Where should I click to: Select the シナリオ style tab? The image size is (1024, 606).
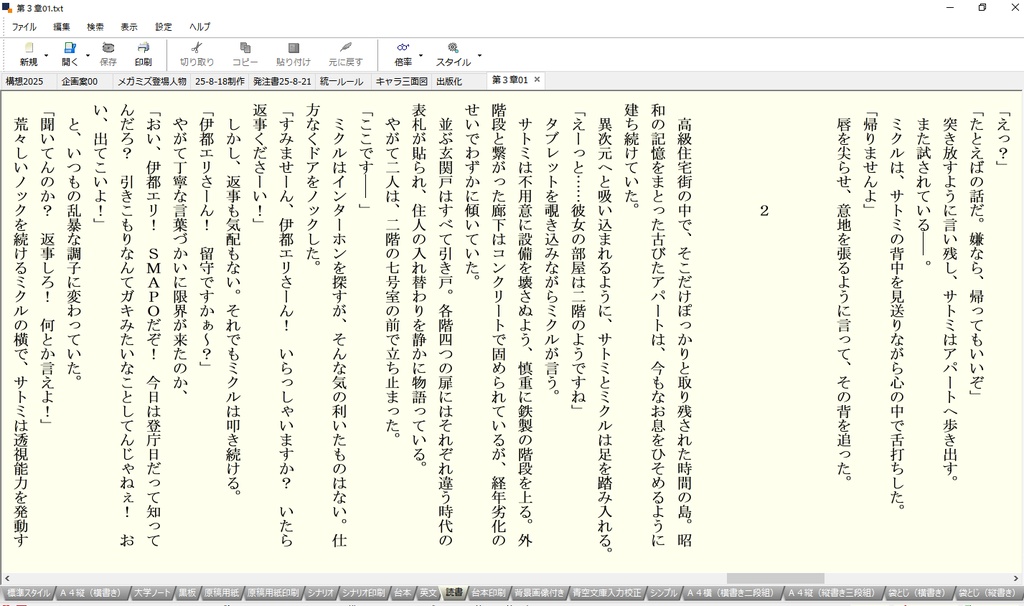[321, 593]
